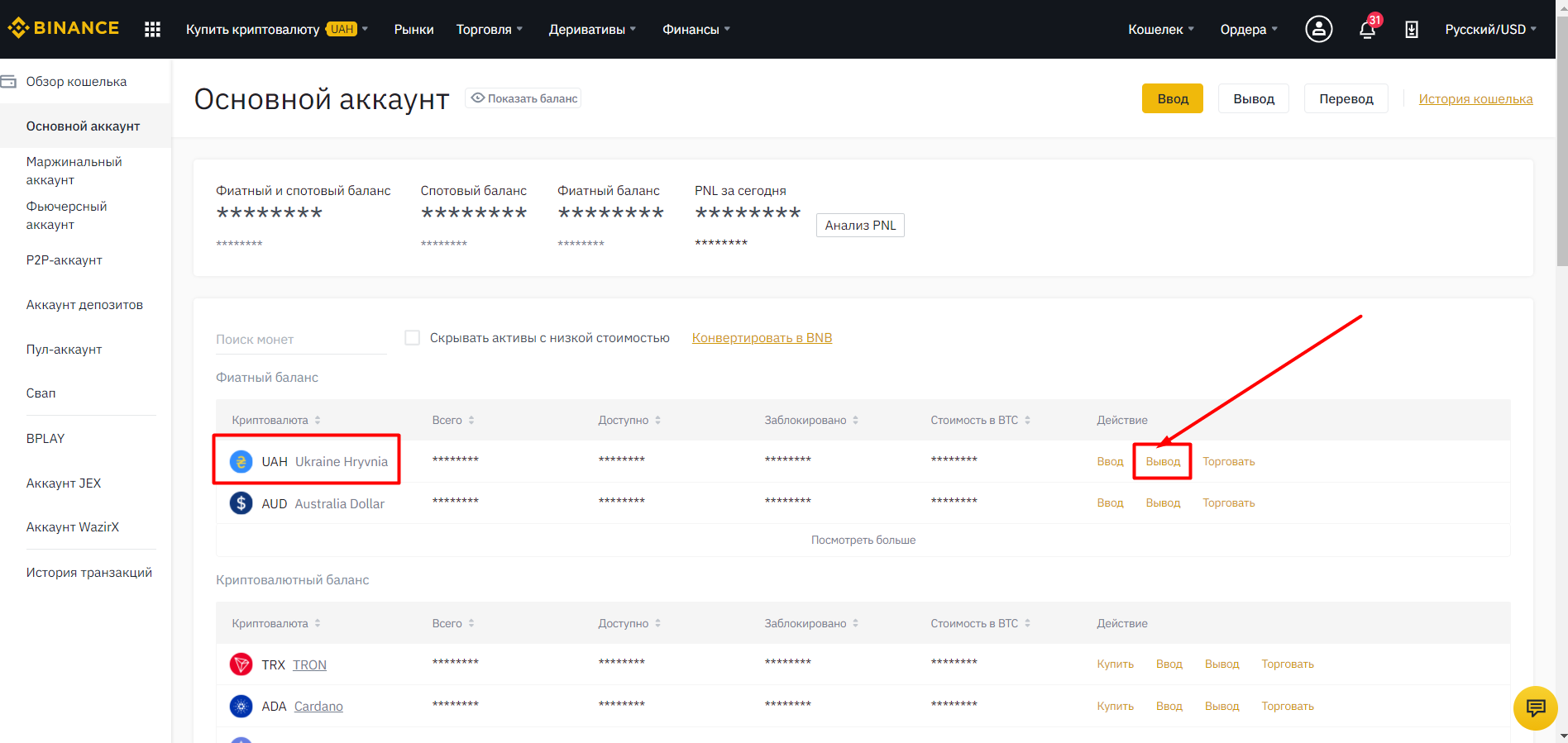Screen dimensions: 1568x743
Task: Click the yellow Ввод button
Action: pyautogui.click(x=1172, y=98)
